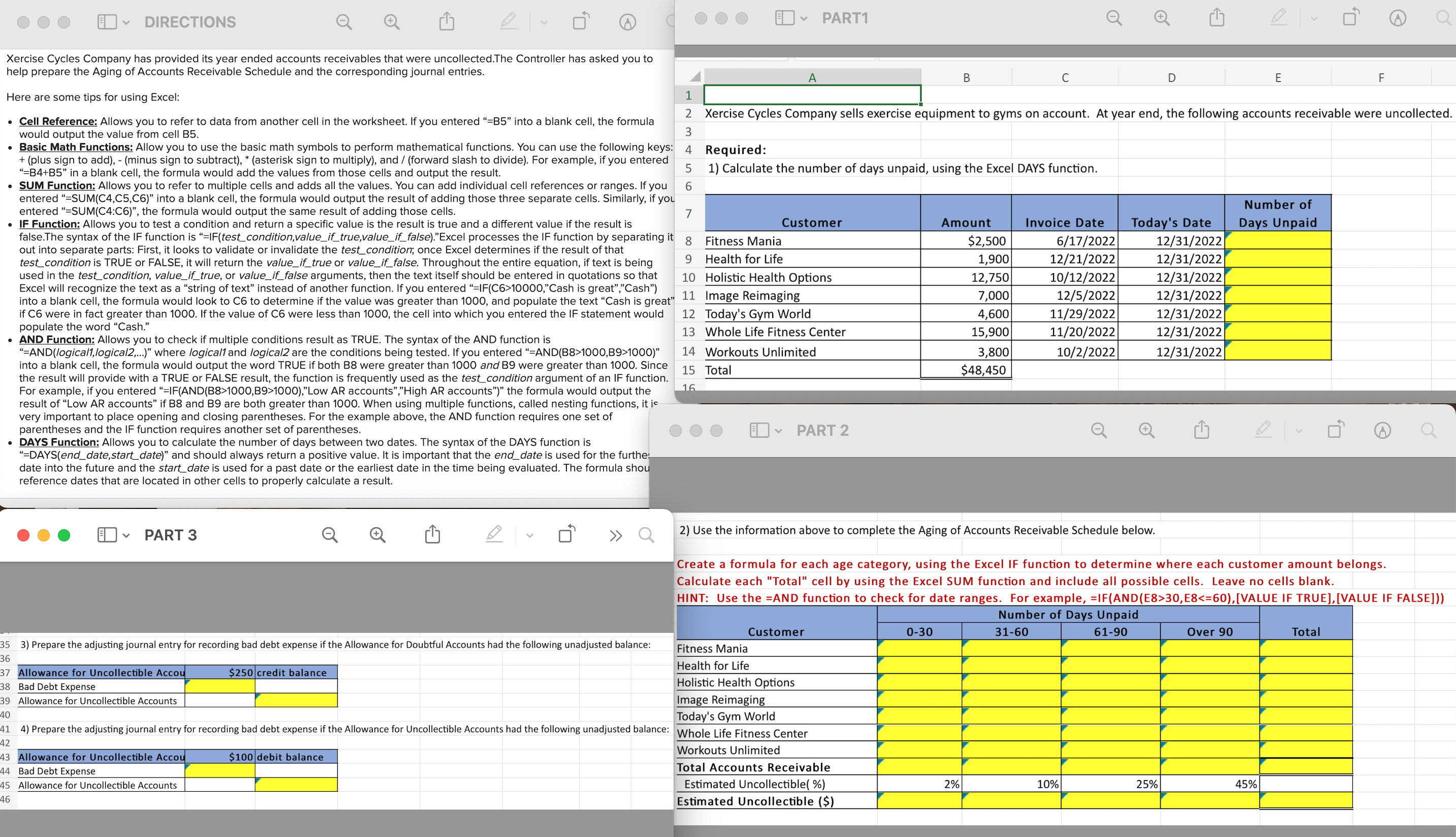Rotate the PART 2 document
Viewport: 1456px width, 837px height.
point(1336,430)
